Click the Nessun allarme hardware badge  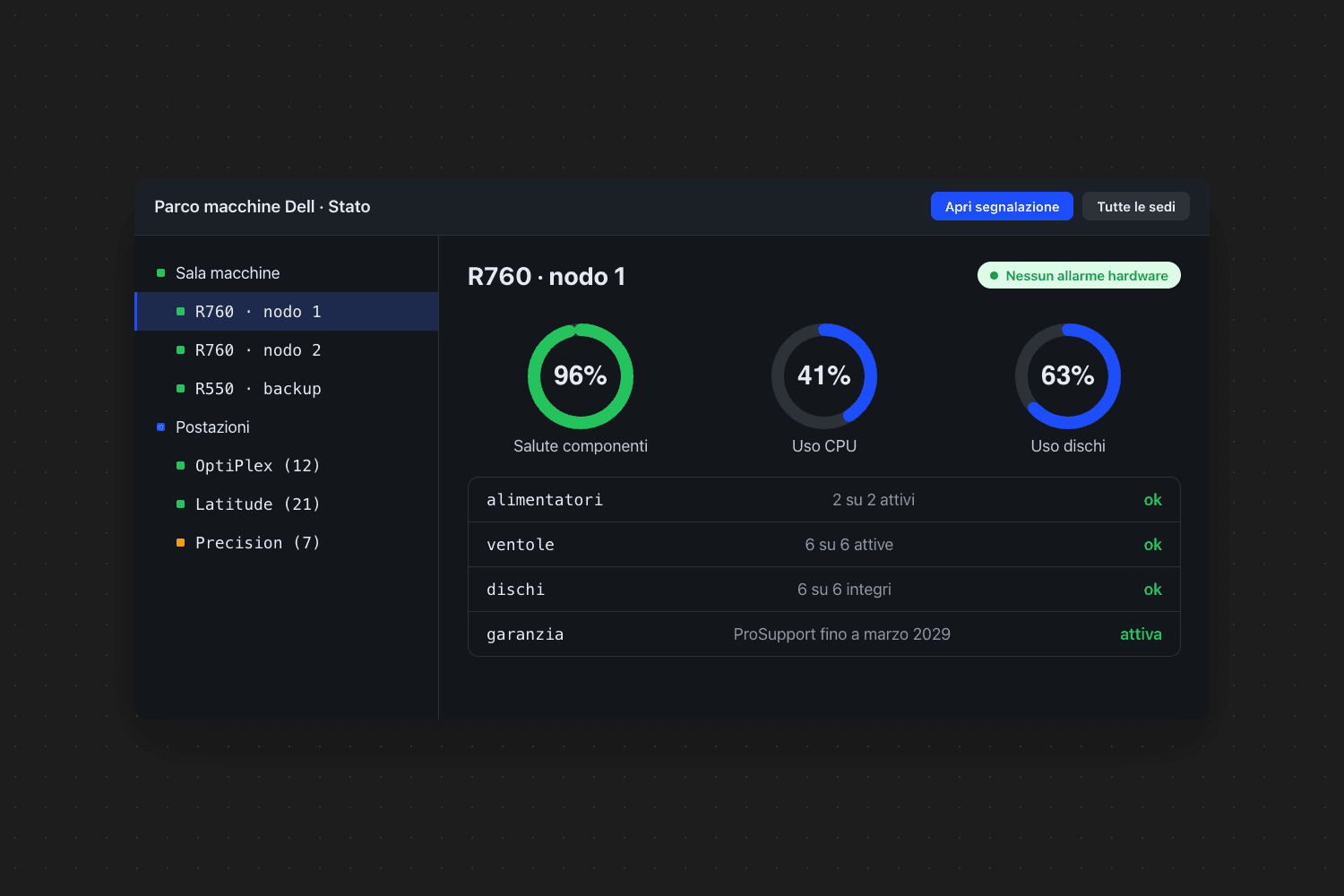coord(1079,275)
